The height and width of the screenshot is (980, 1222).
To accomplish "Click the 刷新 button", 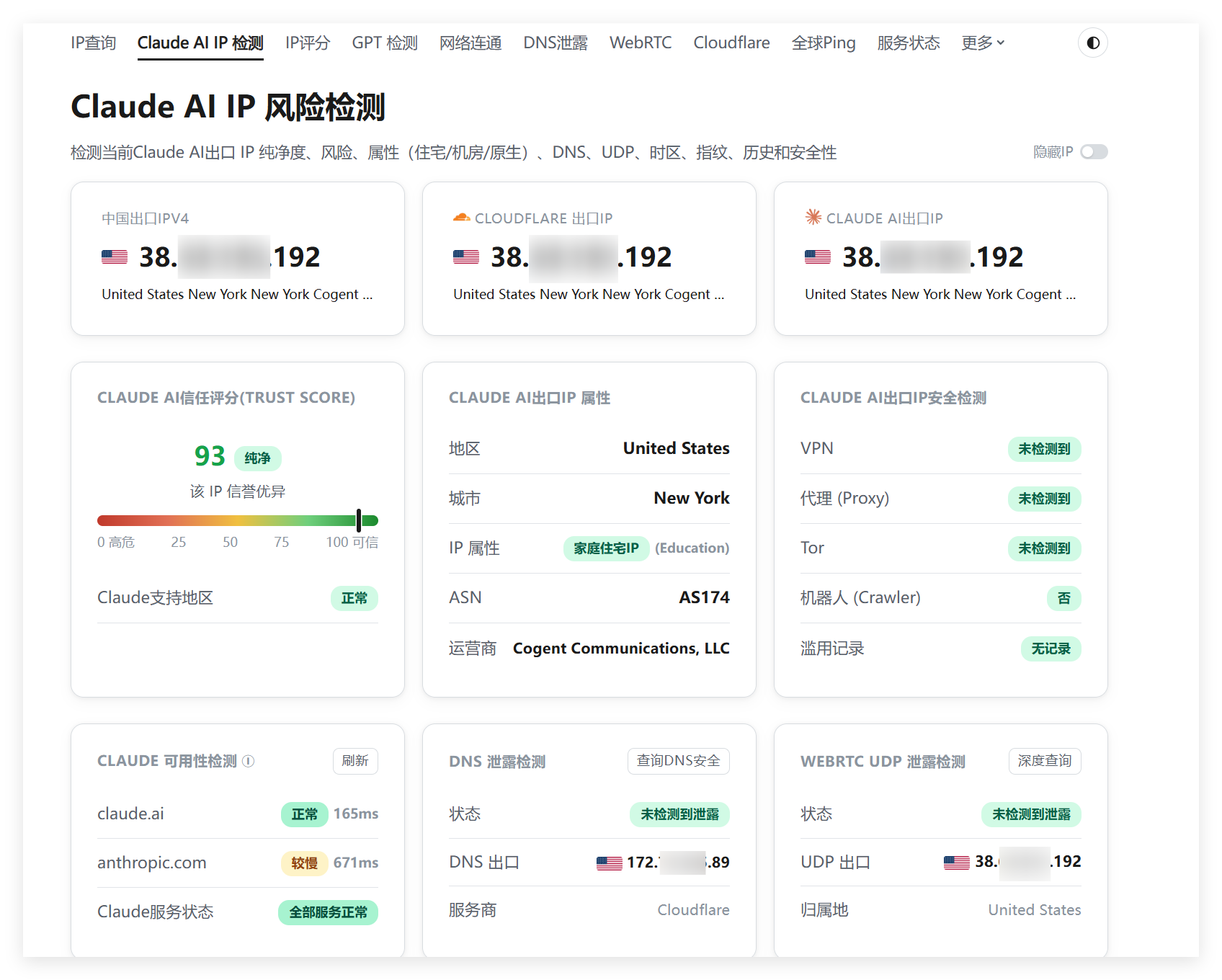I will click(x=355, y=761).
